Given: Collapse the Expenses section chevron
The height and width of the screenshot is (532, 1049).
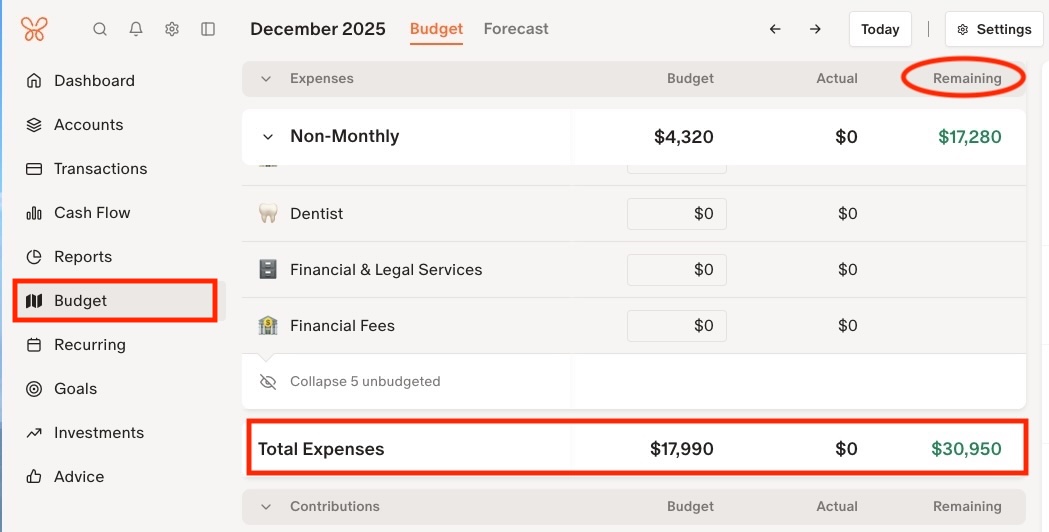Looking at the screenshot, I should (x=266, y=78).
